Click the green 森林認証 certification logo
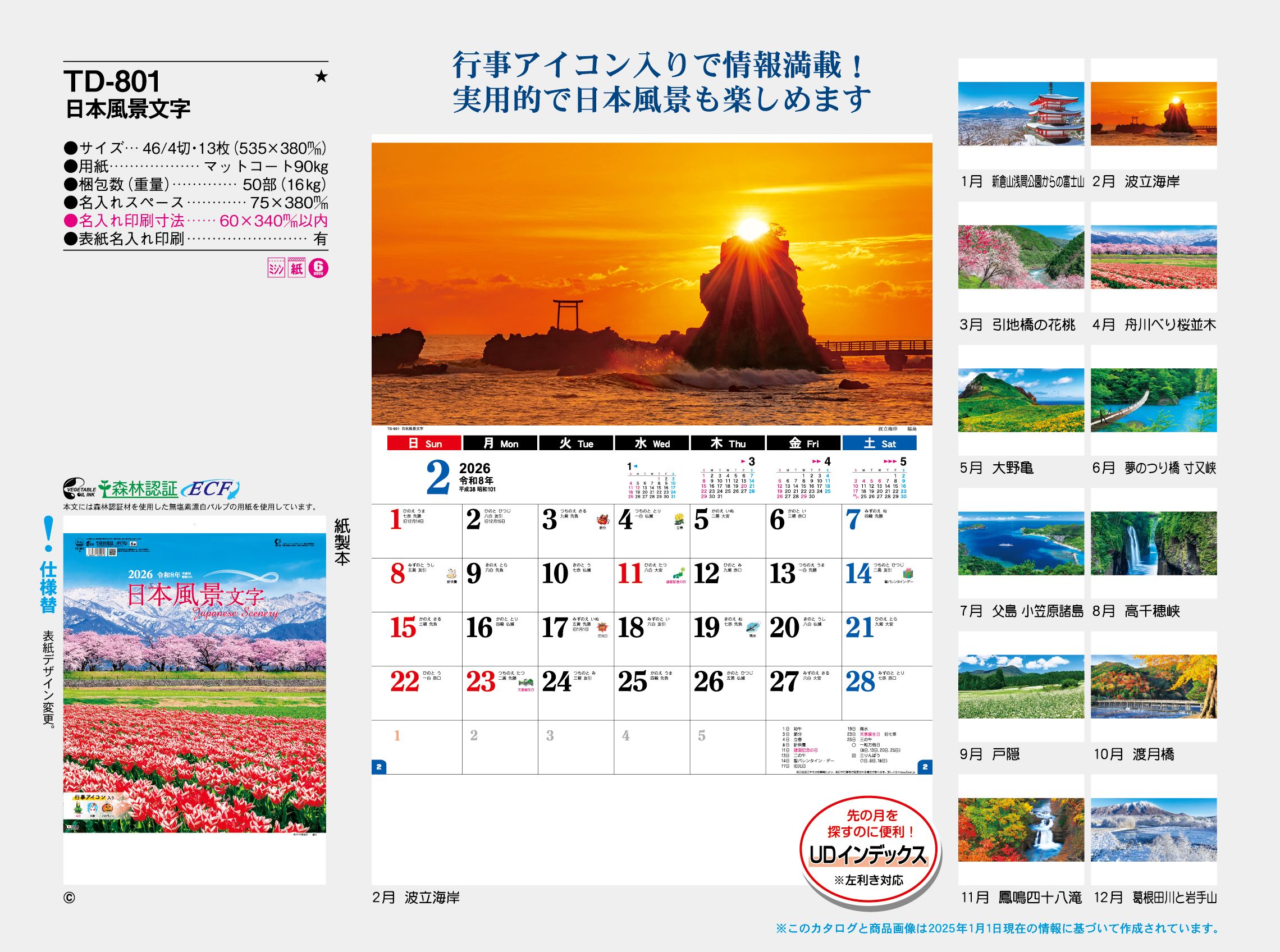 tap(138, 489)
